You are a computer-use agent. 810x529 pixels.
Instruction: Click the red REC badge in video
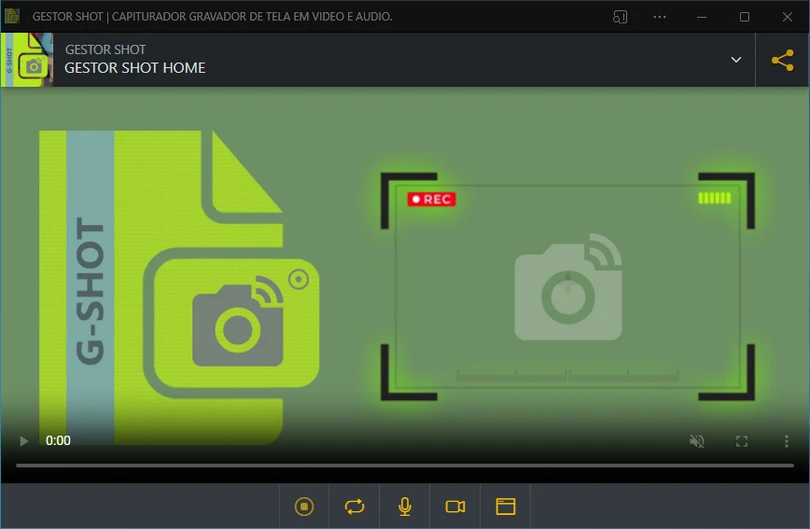(x=432, y=199)
